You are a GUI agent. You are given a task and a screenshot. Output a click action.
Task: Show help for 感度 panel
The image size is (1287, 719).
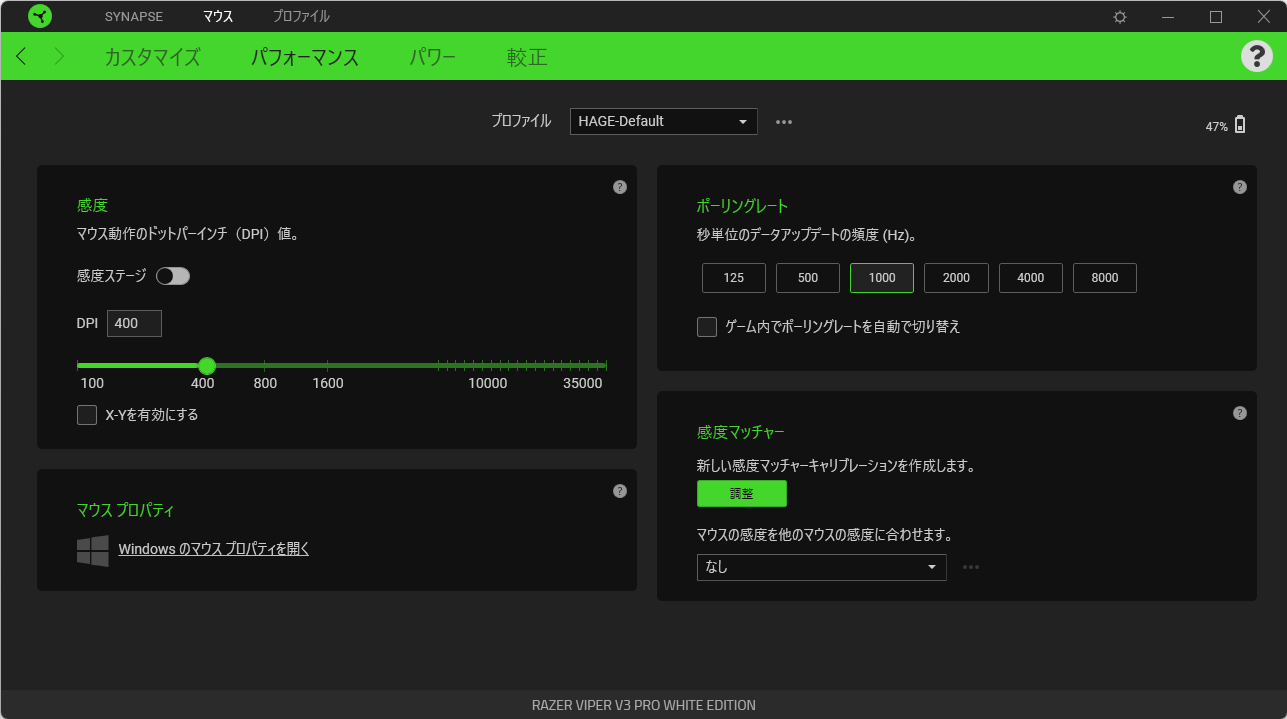coord(620,187)
